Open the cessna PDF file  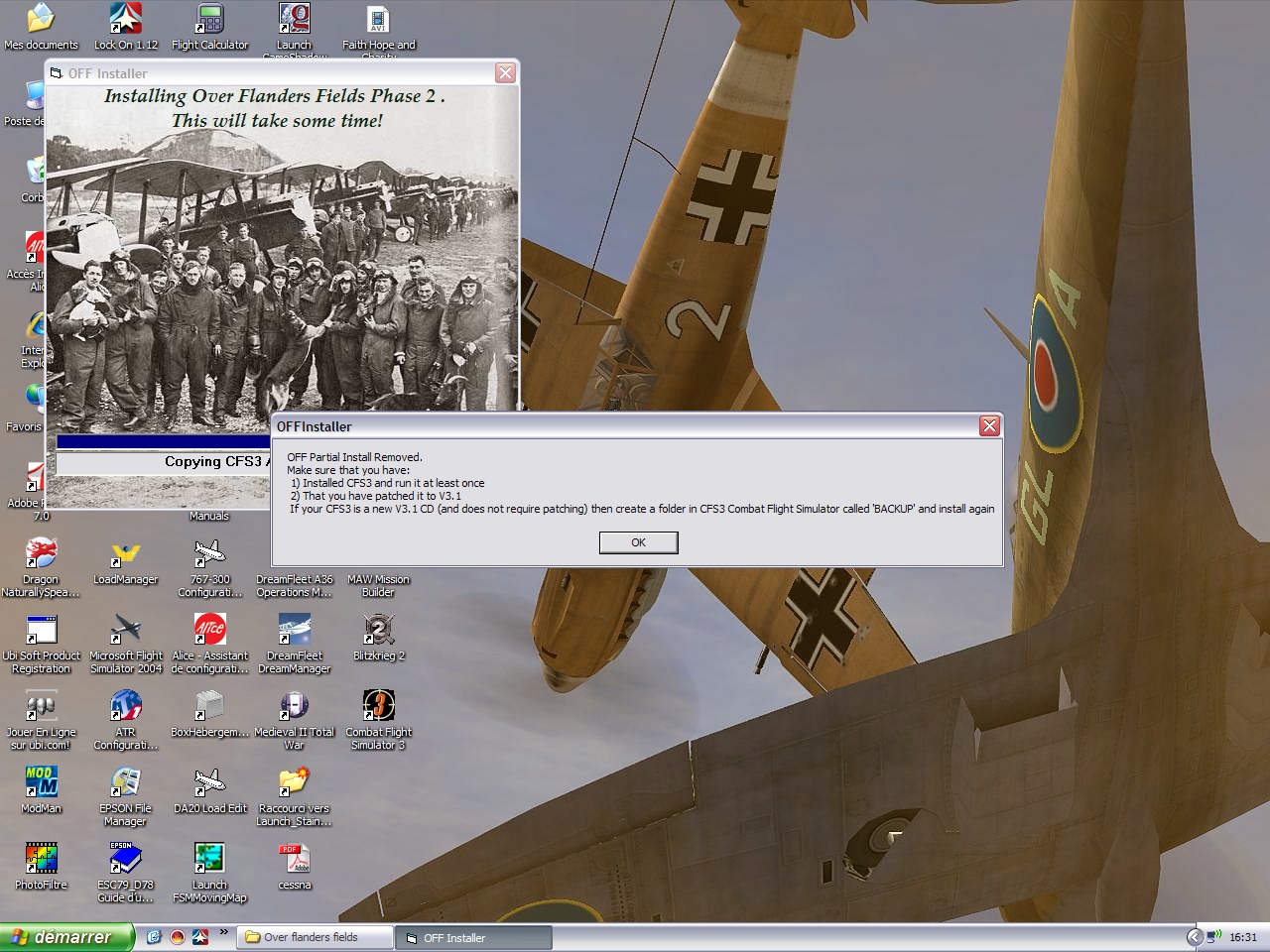click(294, 859)
